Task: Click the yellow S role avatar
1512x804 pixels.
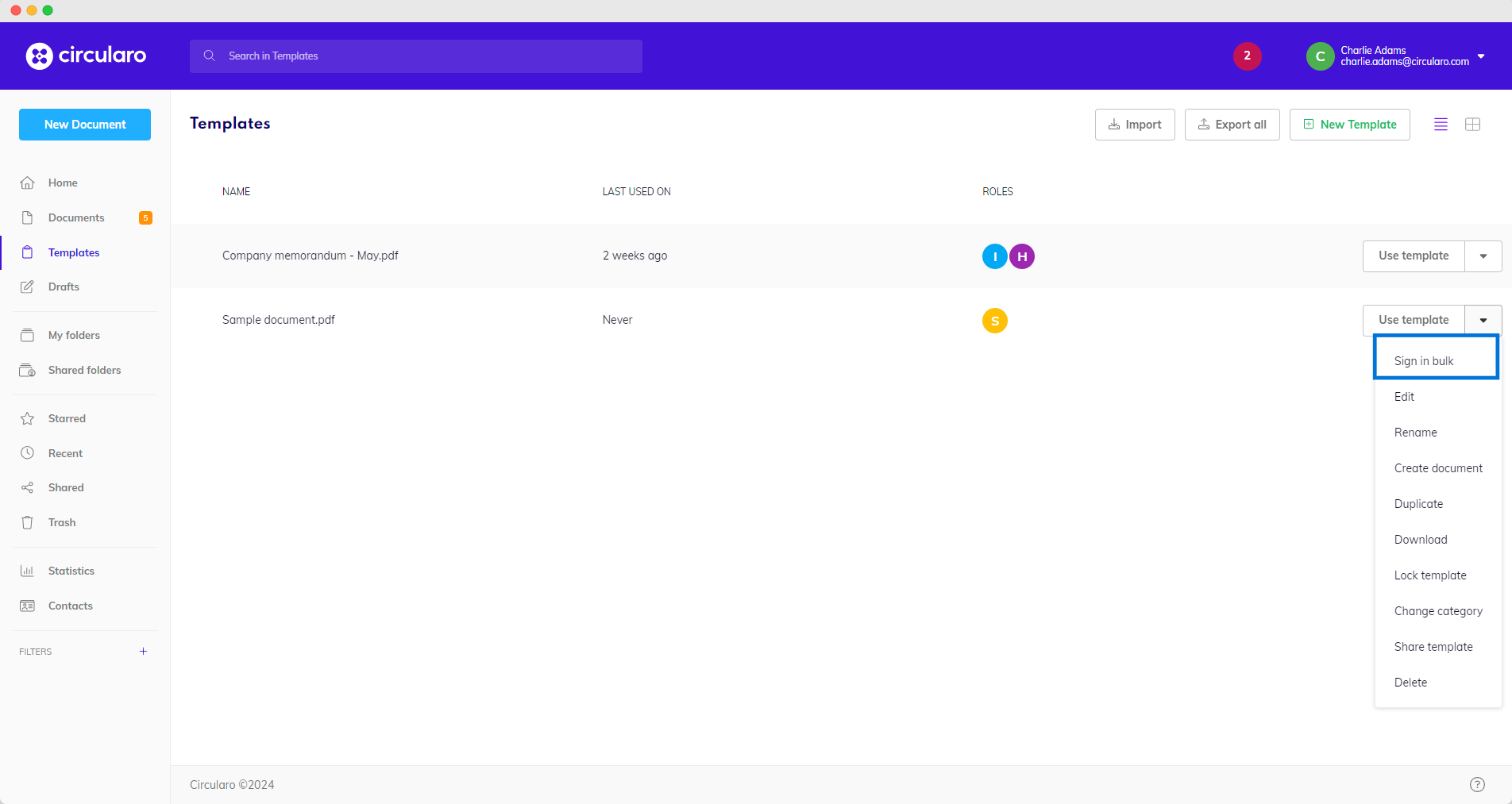Action: pos(994,321)
